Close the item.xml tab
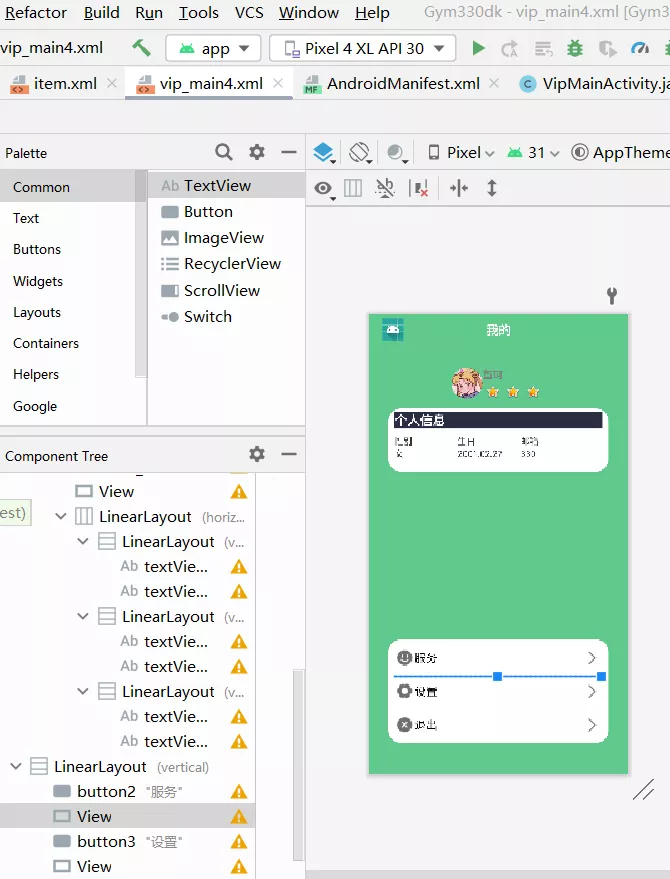670x879 pixels. point(112,84)
